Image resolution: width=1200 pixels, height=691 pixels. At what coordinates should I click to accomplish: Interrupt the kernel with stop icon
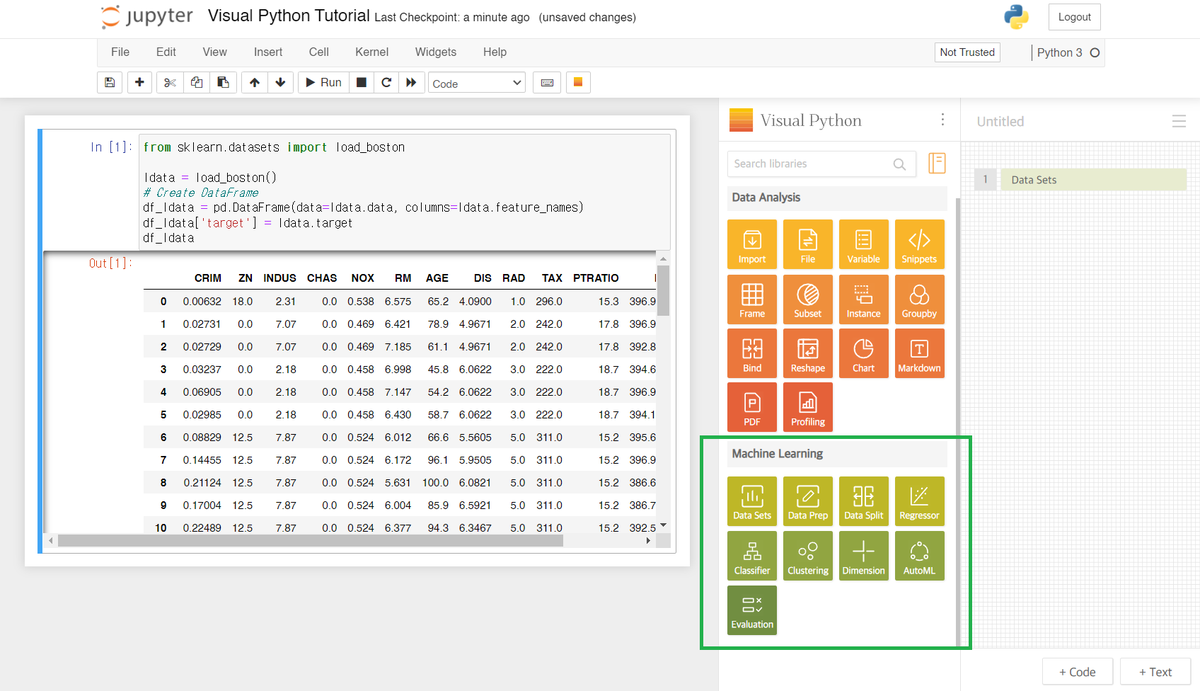pos(362,83)
